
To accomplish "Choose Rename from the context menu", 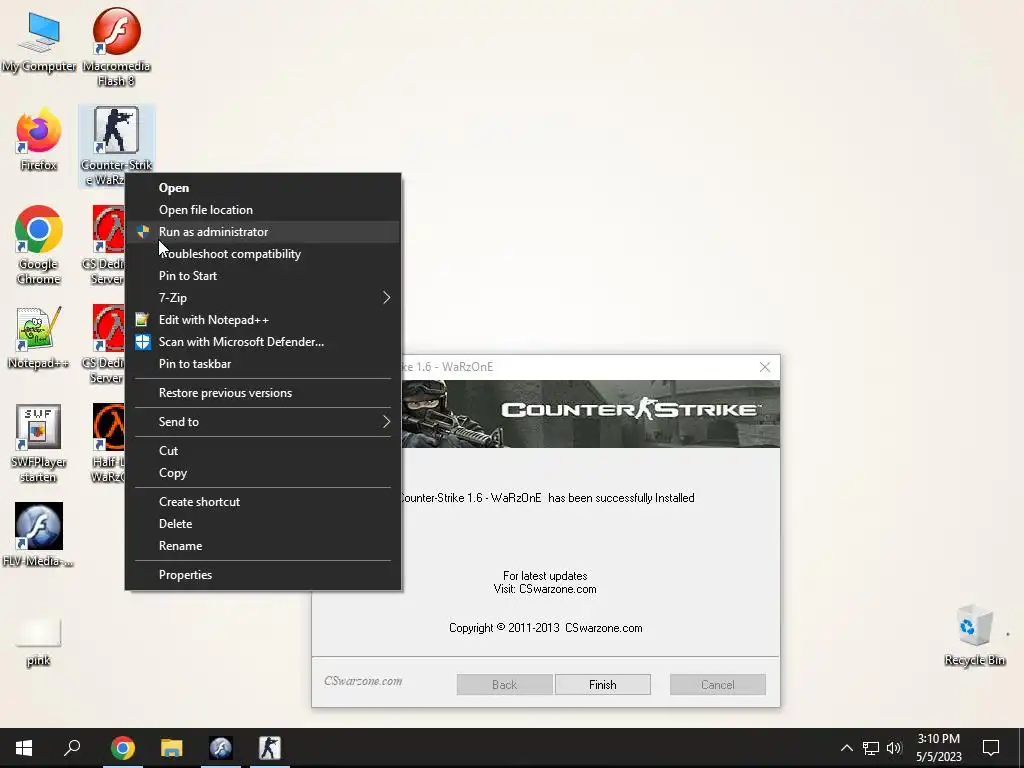I will [x=263, y=546].
